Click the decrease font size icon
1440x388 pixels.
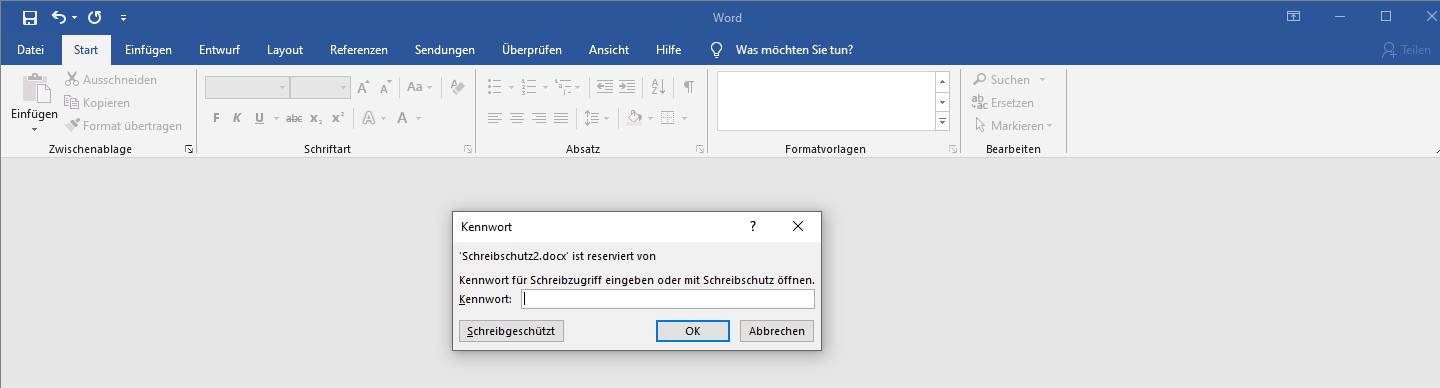[x=387, y=87]
